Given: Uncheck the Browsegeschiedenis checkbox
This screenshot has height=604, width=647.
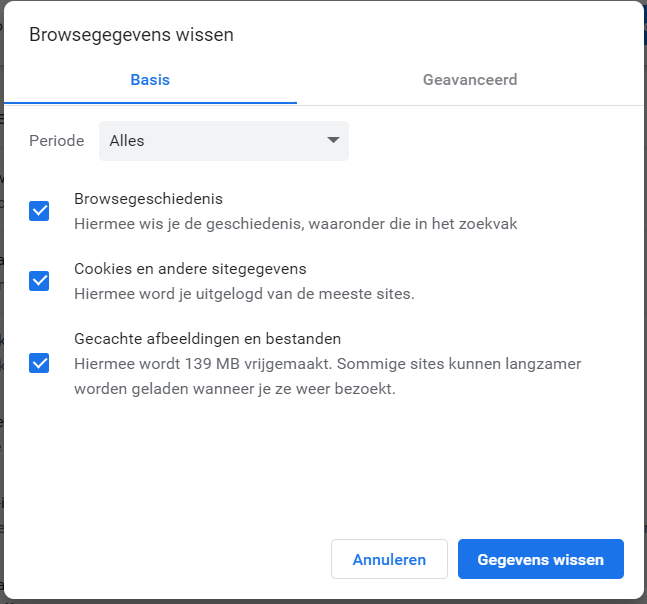Looking at the screenshot, I should [39, 211].
